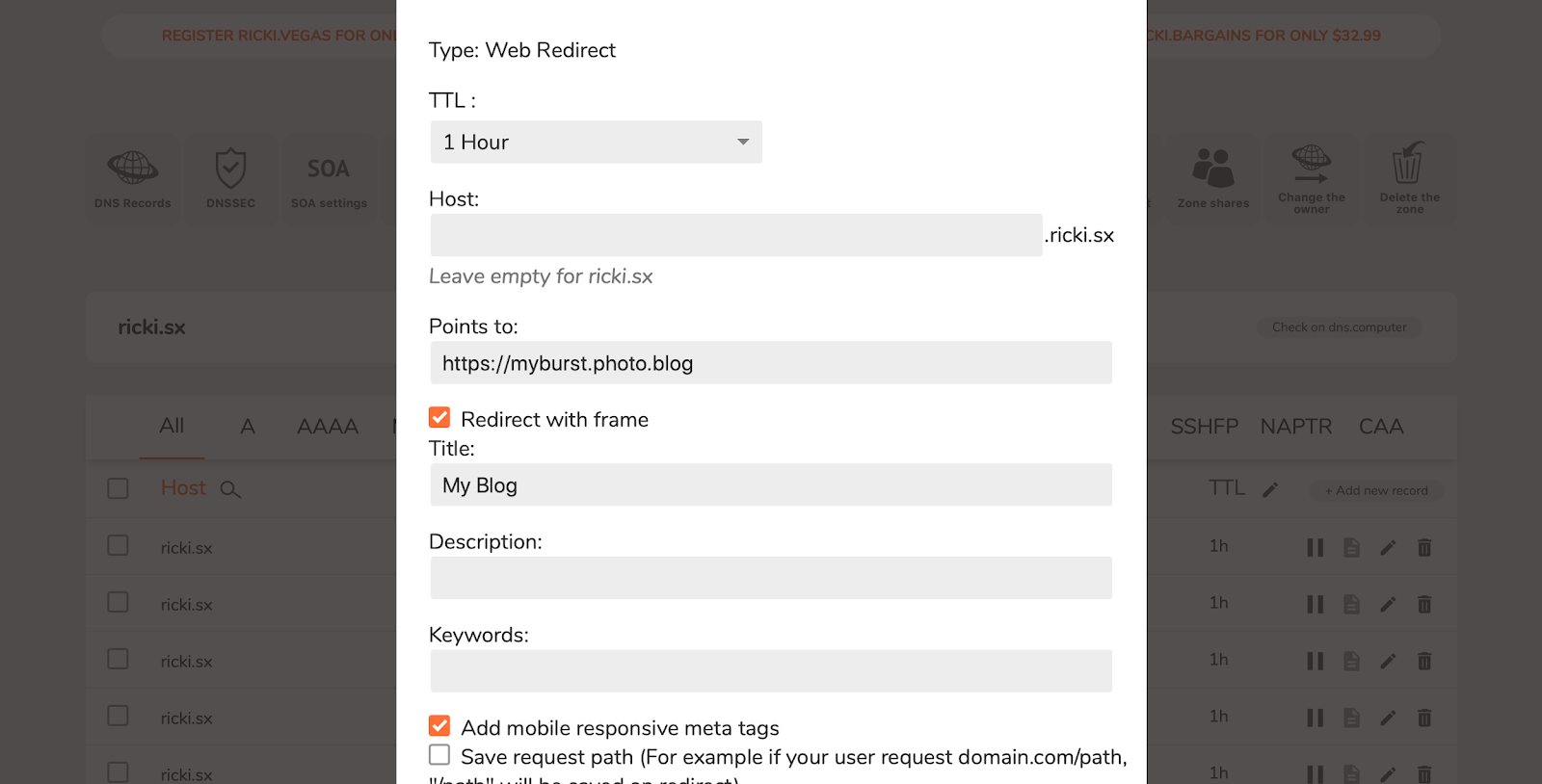This screenshot has width=1542, height=784.
Task: Switch to the AAAA records tab
Action: pos(328,427)
